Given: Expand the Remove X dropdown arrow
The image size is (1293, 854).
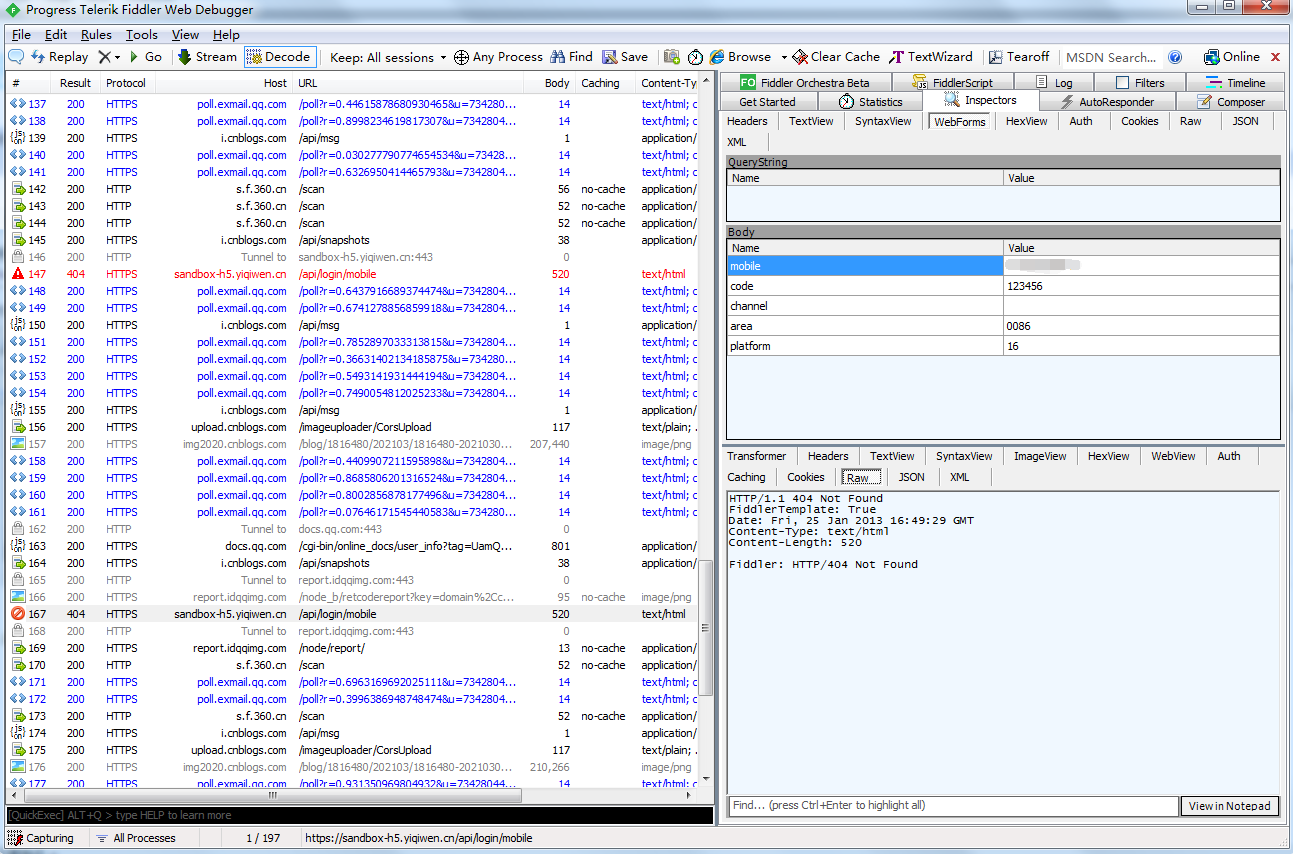Looking at the screenshot, I should [x=117, y=57].
